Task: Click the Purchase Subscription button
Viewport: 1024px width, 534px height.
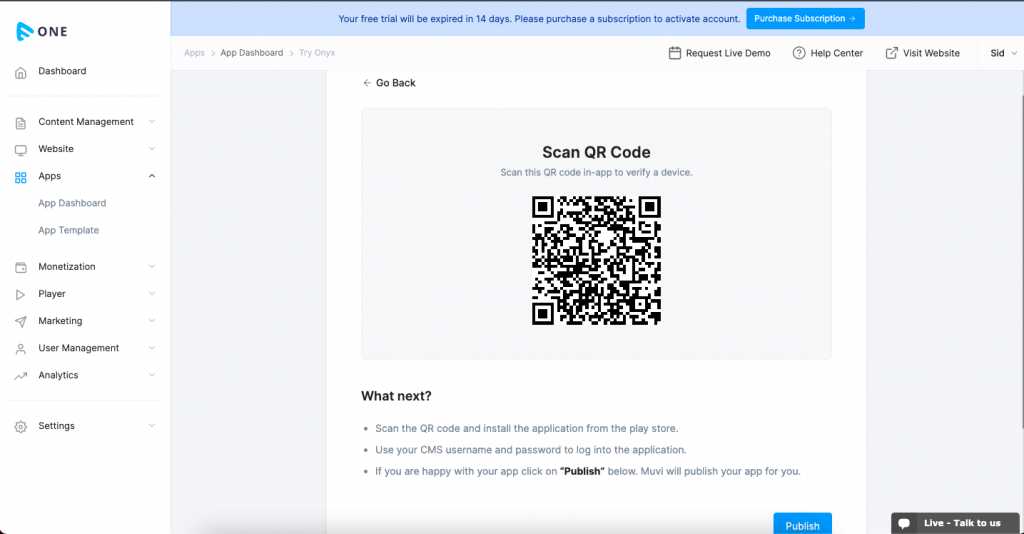Action: click(805, 18)
